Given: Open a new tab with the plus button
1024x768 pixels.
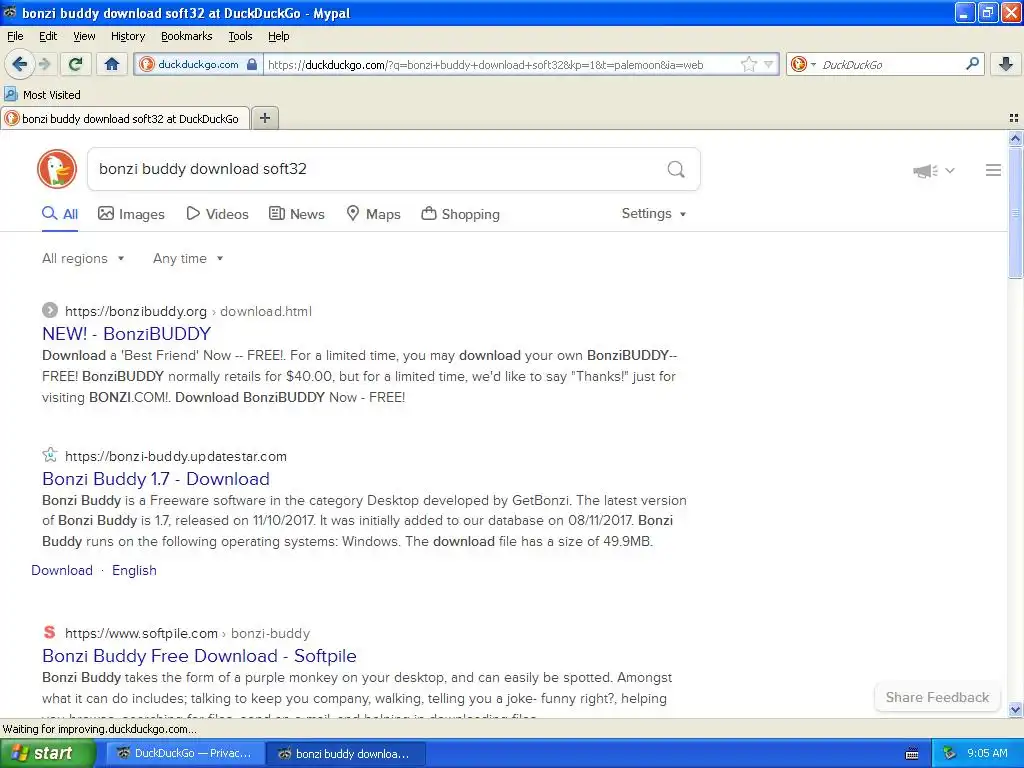Looking at the screenshot, I should click(265, 118).
